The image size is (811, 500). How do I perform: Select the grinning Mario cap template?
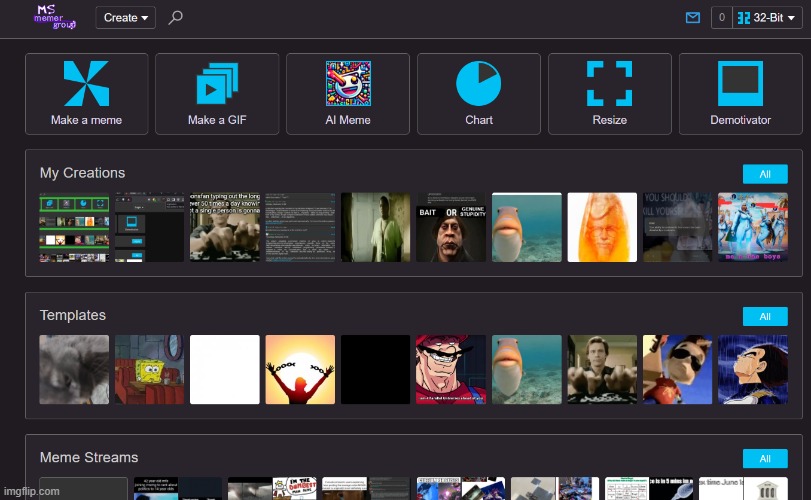click(451, 370)
